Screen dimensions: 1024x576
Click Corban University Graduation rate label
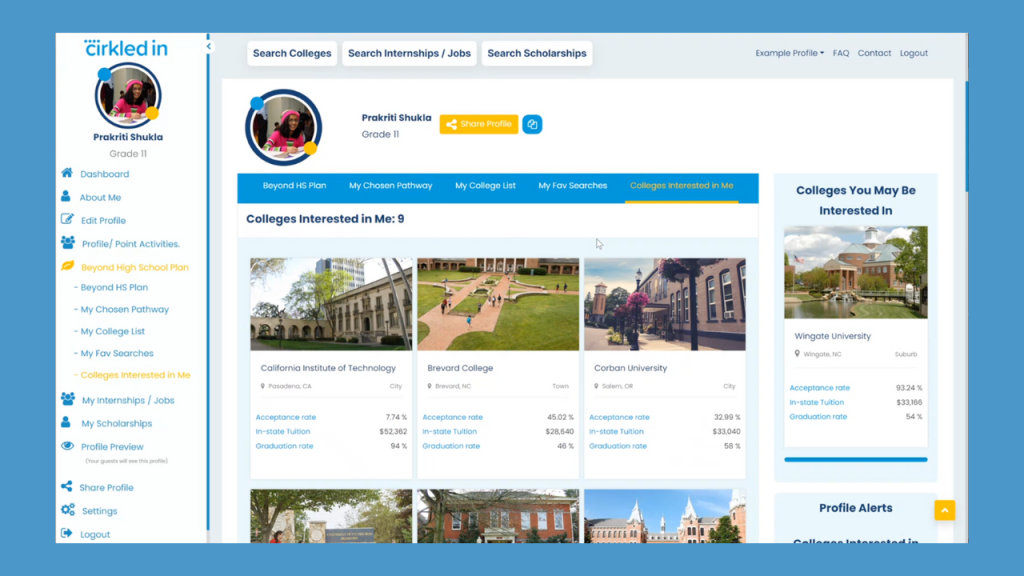(618, 446)
